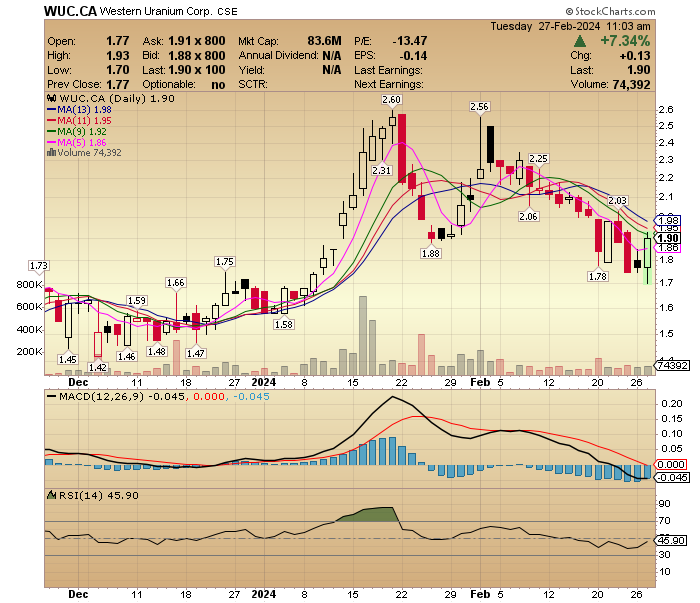Viewport: 700px width, 603px height.
Task: Click the CSE exchange label
Action: [x=227, y=12]
